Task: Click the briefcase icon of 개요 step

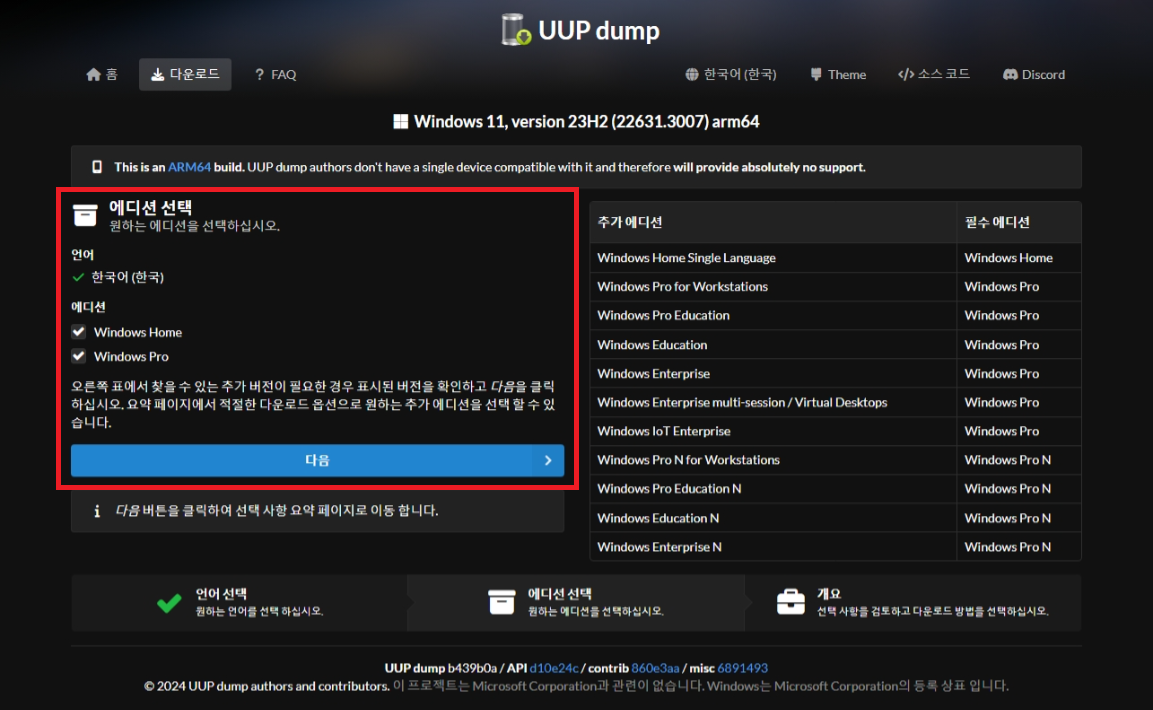Action: click(790, 601)
